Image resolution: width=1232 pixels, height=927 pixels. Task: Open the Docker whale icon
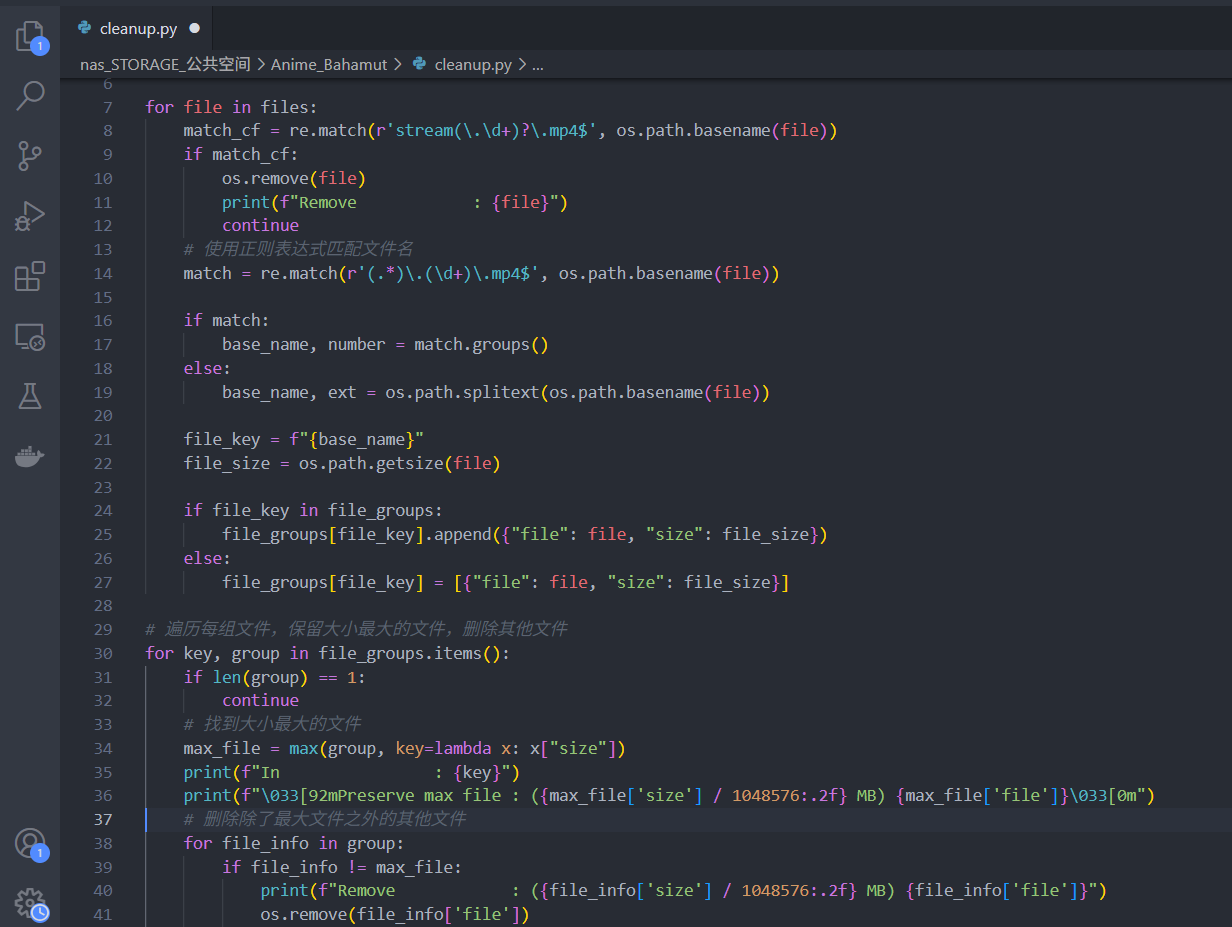tap(30, 456)
